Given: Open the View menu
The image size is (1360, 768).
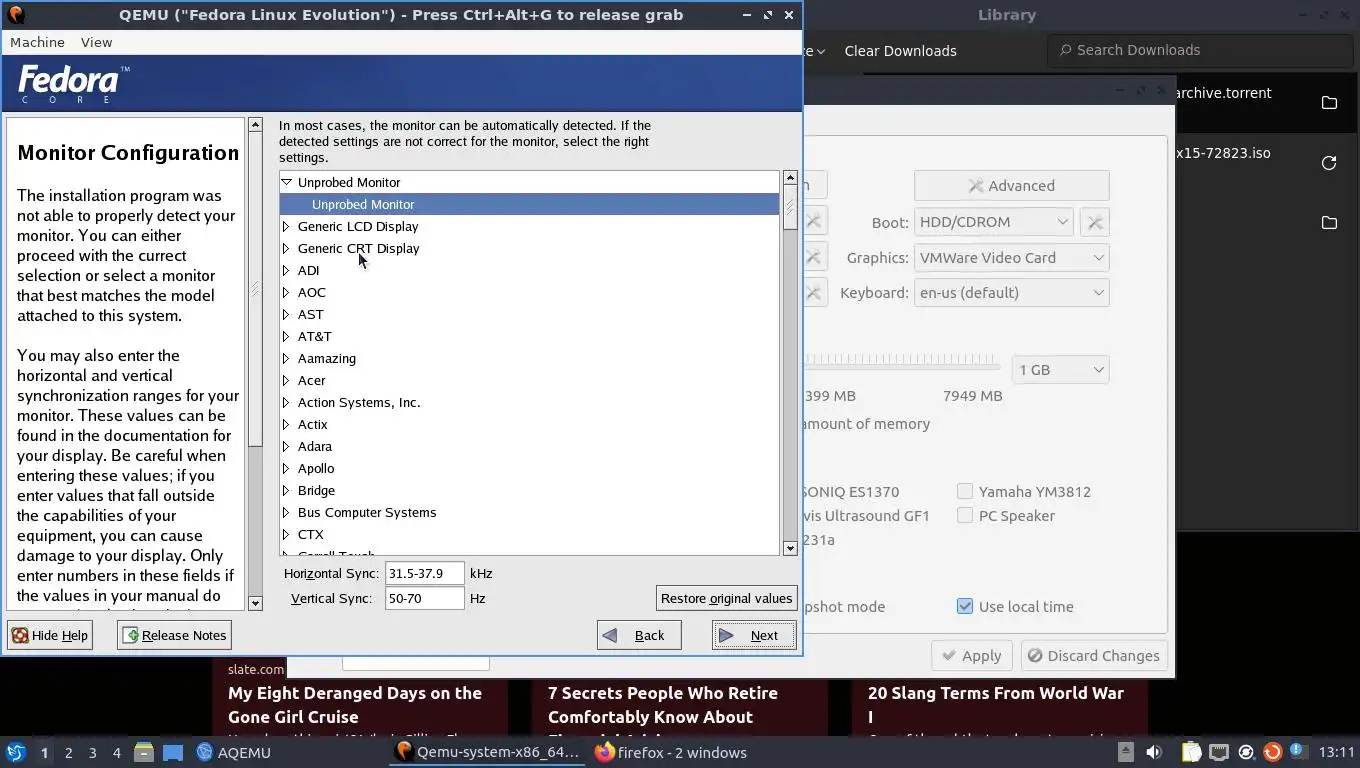Looking at the screenshot, I should pos(96,42).
